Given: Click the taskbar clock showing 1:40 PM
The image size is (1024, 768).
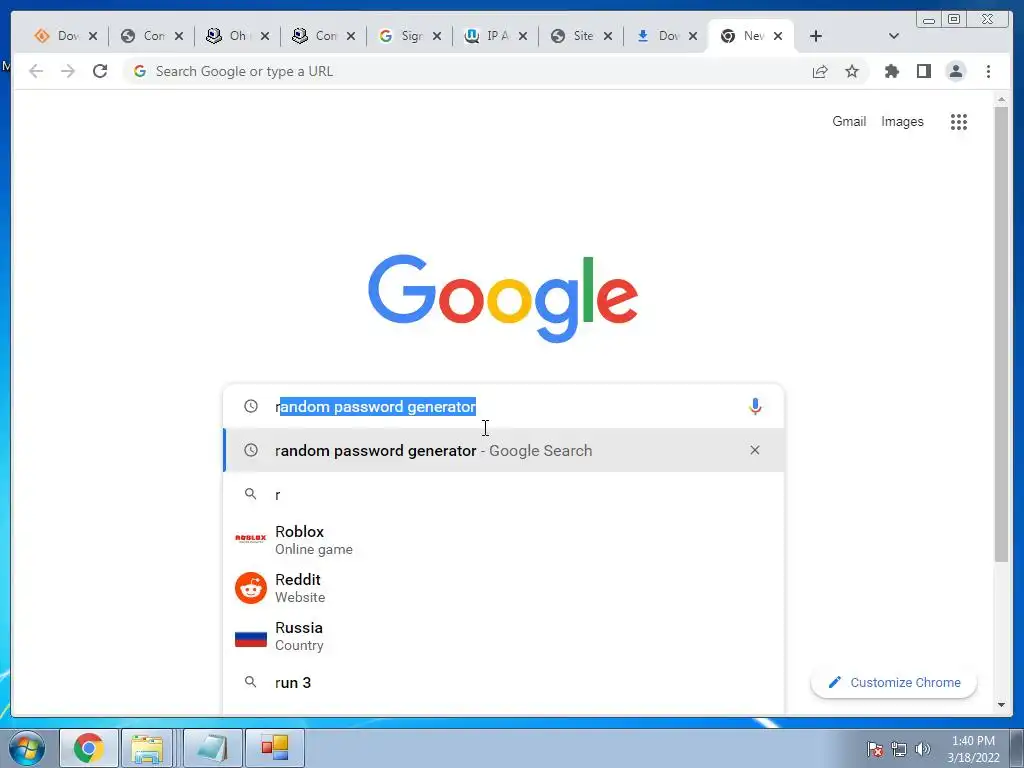Looking at the screenshot, I should click(973, 748).
